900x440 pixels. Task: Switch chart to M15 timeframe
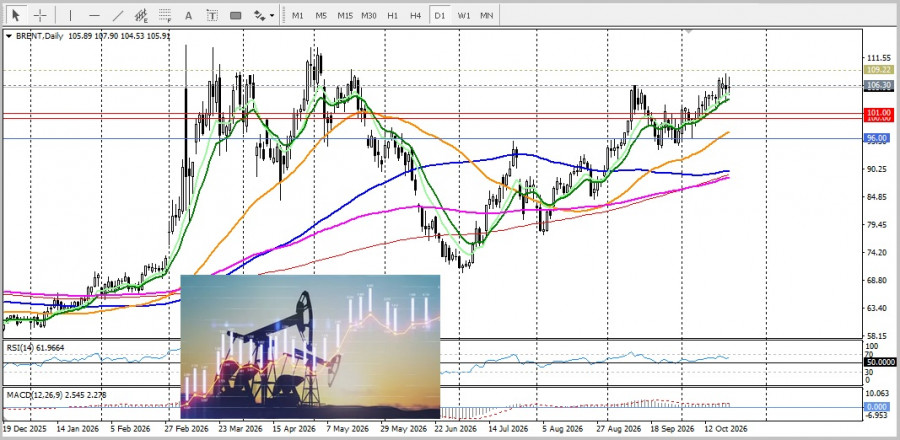click(345, 16)
